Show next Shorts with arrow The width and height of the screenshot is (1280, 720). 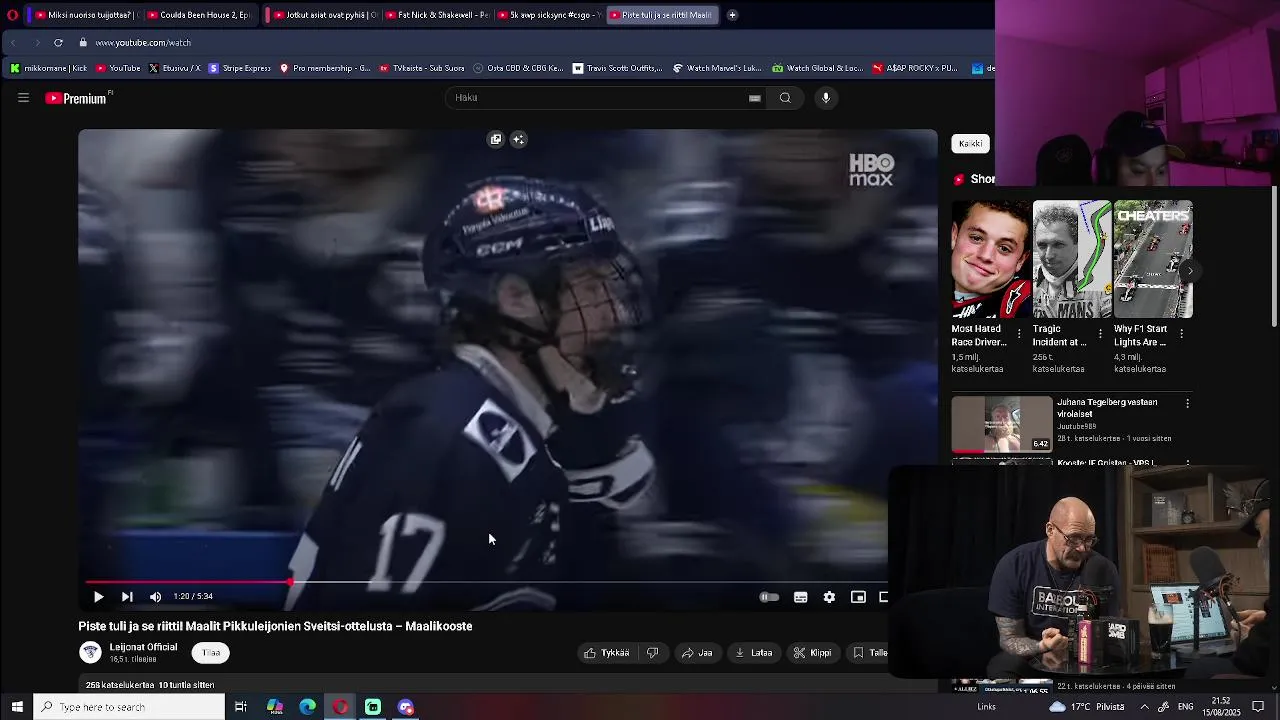pyautogui.click(x=1190, y=271)
